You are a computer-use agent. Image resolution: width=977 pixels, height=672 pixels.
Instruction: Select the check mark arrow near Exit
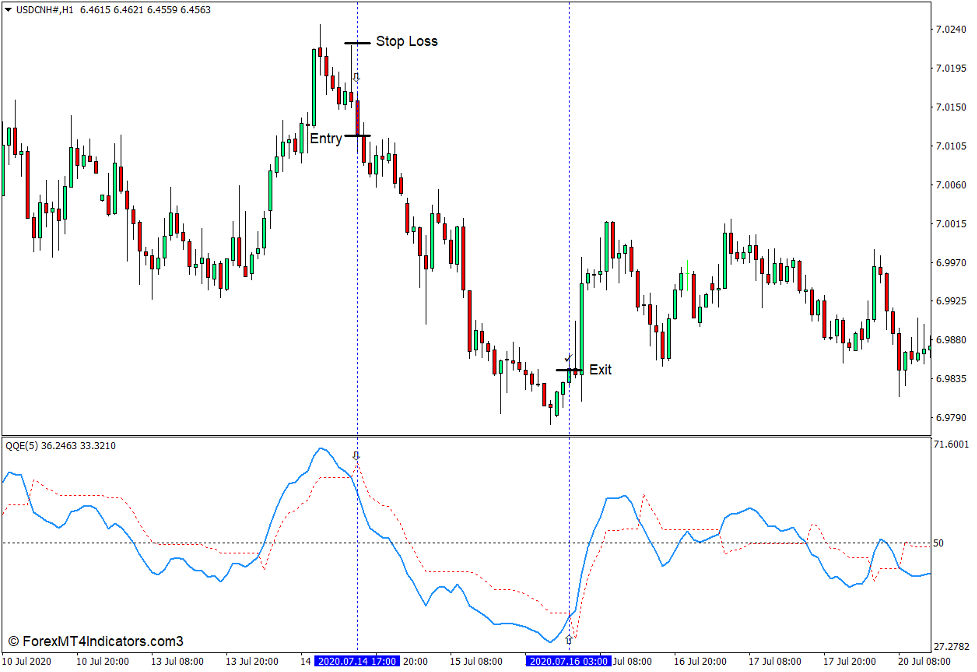coord(568,356)
